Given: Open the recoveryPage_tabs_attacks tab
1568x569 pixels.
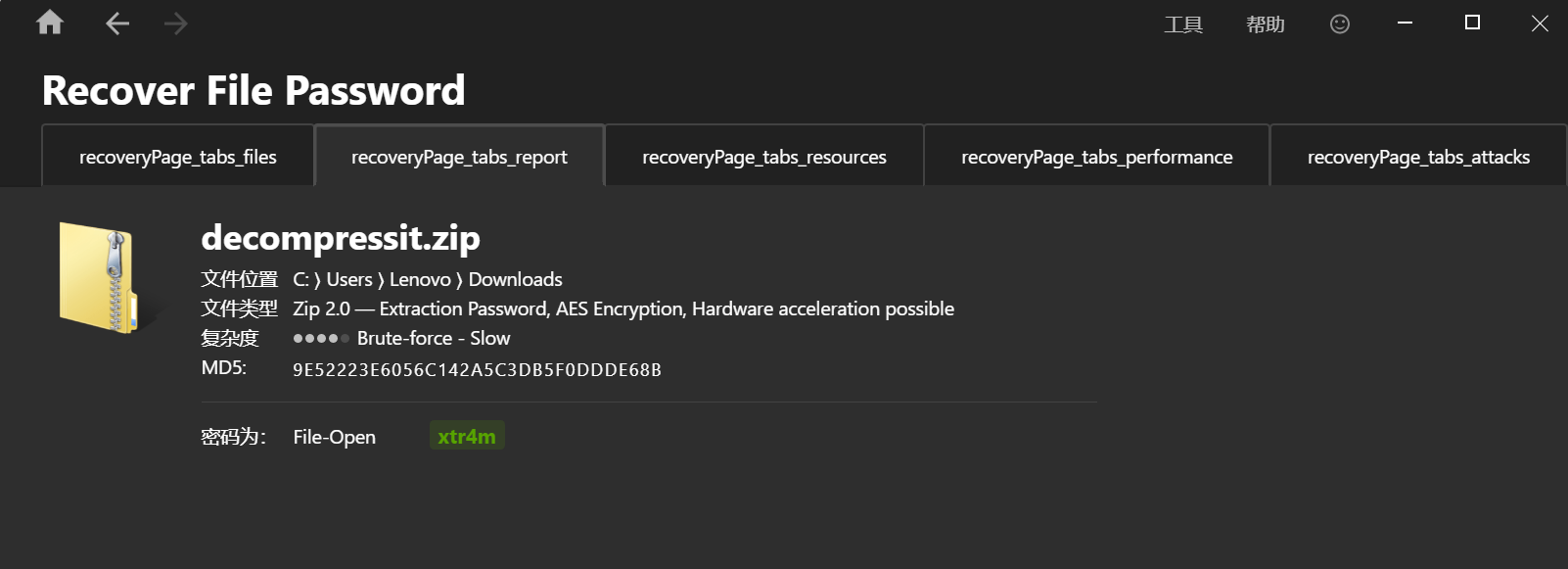Looking at the screenshot, I should click(x=1418, y=157).
